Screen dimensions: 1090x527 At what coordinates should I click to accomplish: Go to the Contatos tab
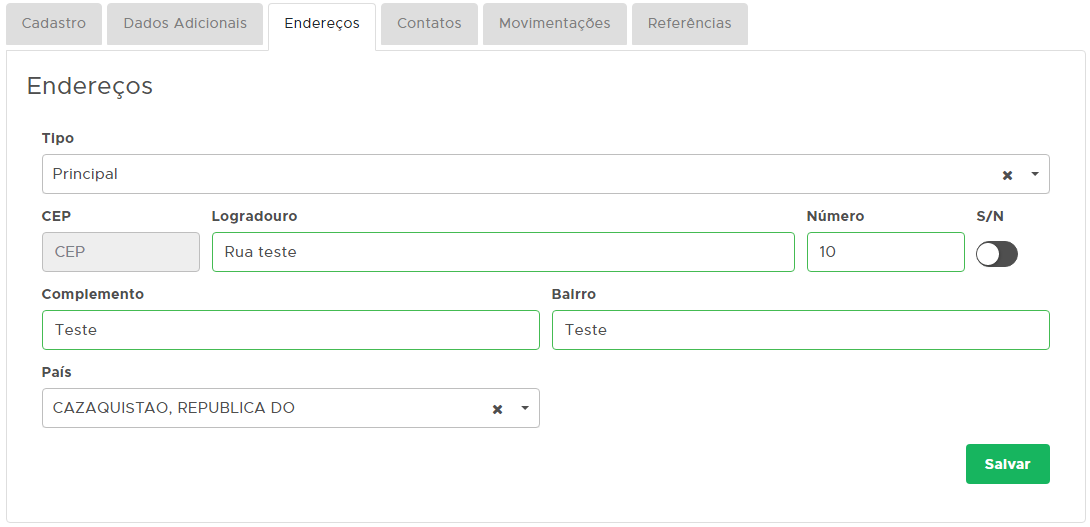[x=429, y=23]
